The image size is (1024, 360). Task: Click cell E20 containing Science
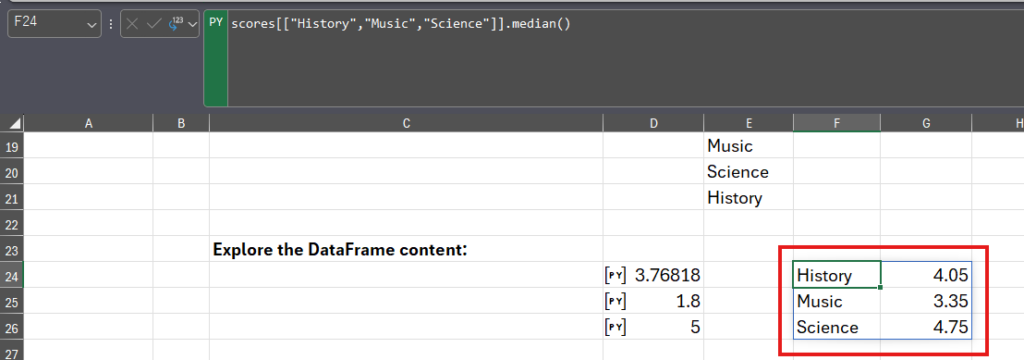(x=748, y=172)
